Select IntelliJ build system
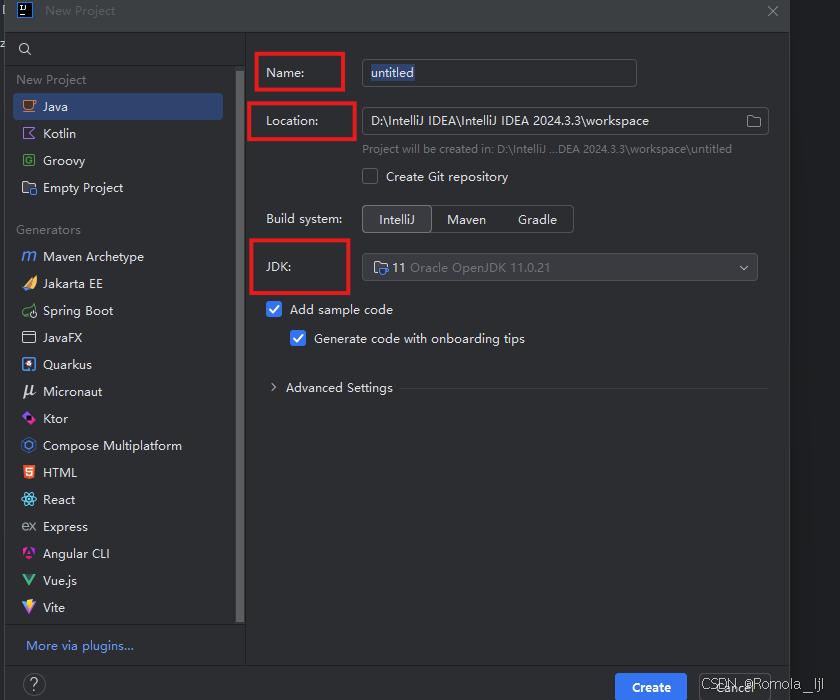 pyautogui.click(x=396, y=219)
